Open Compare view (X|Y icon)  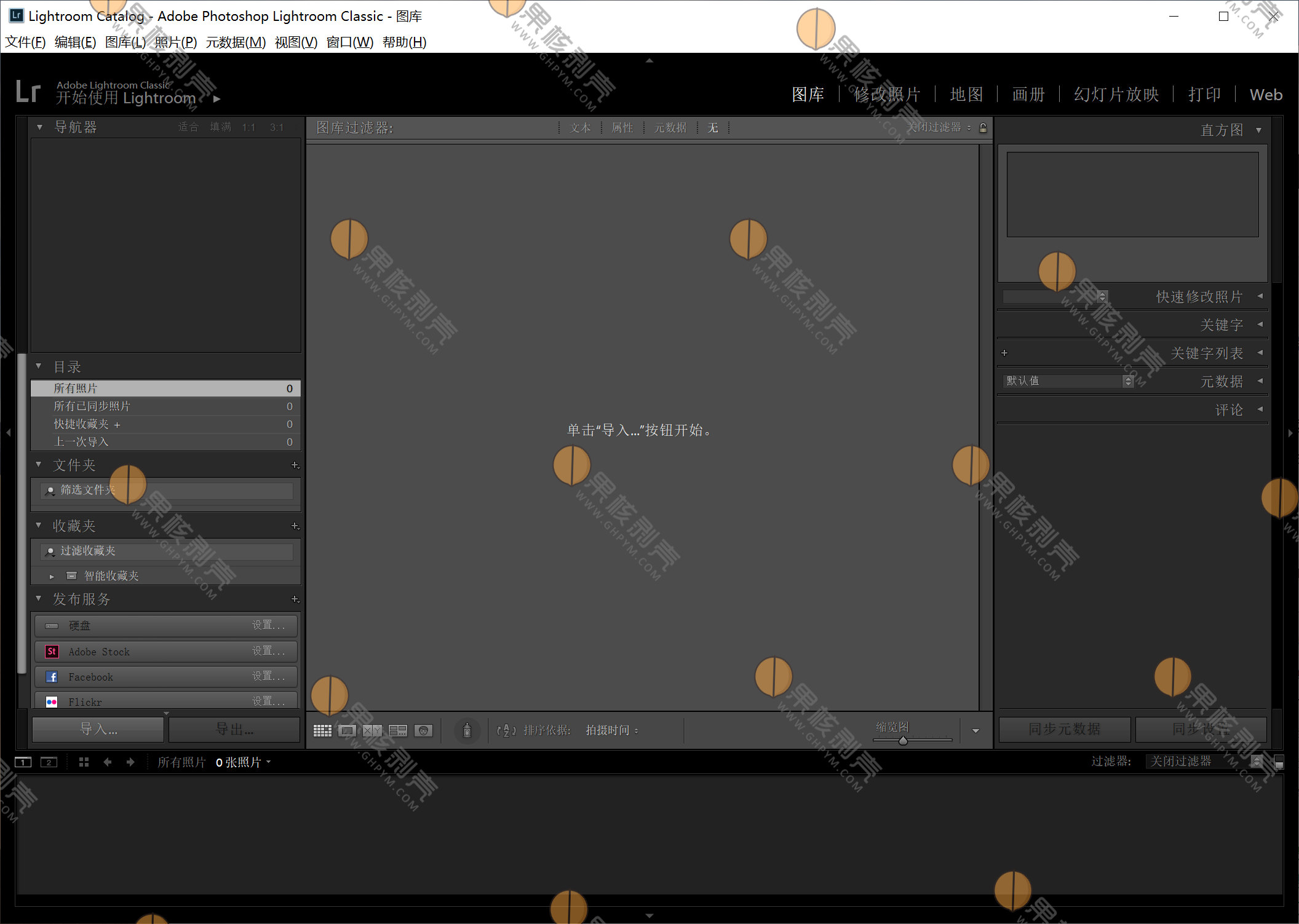373,730
